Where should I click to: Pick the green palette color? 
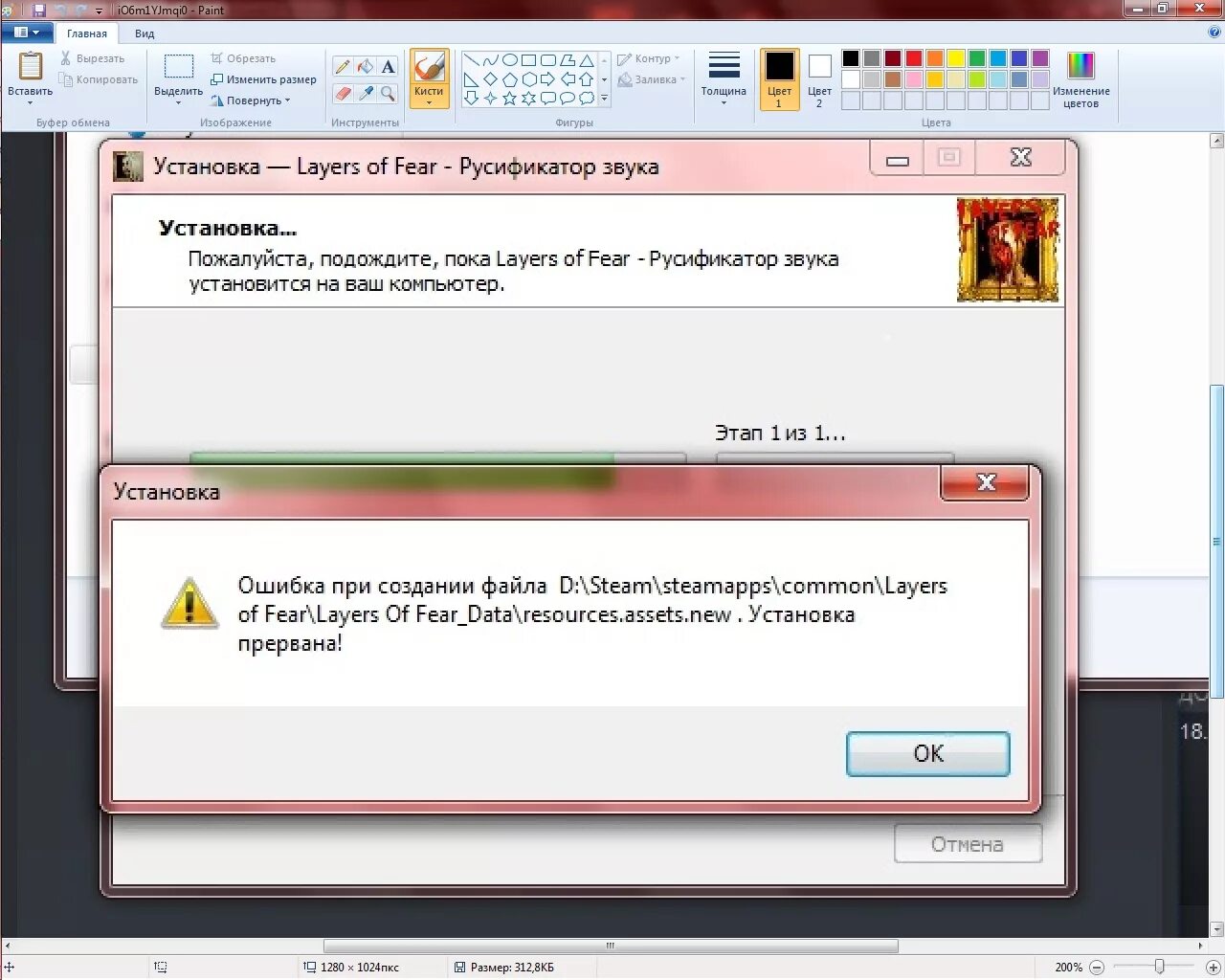(977, 58)
